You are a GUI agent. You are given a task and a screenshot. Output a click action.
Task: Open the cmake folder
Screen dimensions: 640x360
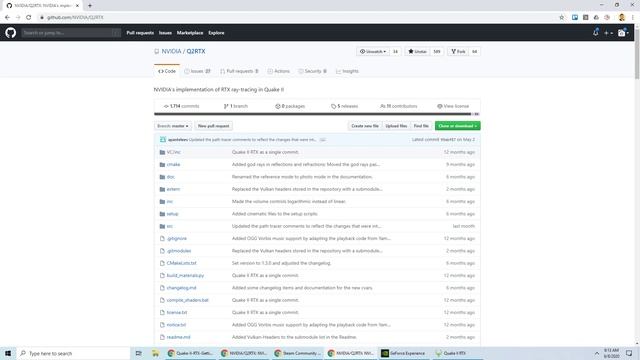[x=173, y=164]
